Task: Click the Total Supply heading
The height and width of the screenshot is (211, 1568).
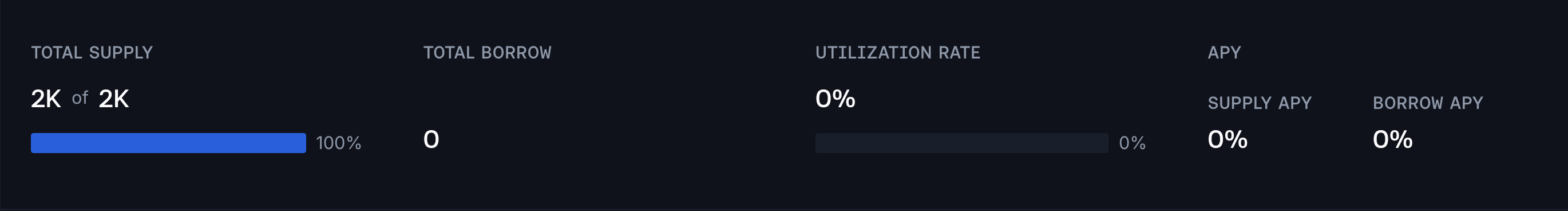Action: click(x=92, y=52)
